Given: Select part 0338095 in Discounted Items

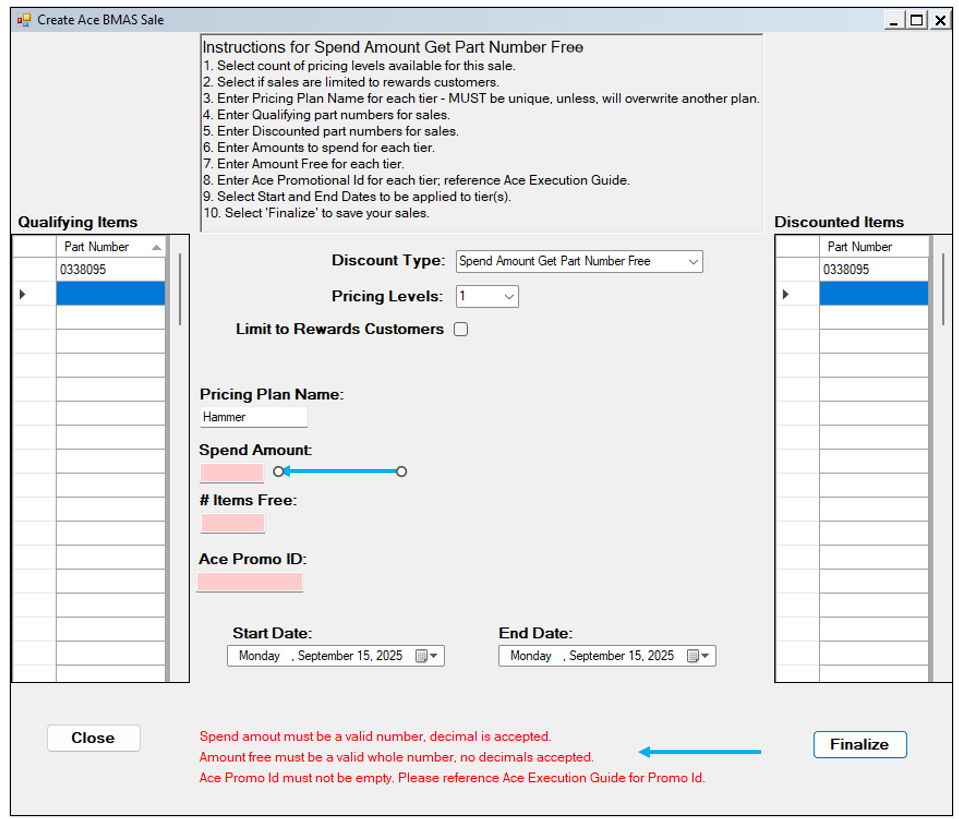Looking at the screenshot, I should pyautogui.click(x=872, y=270).
